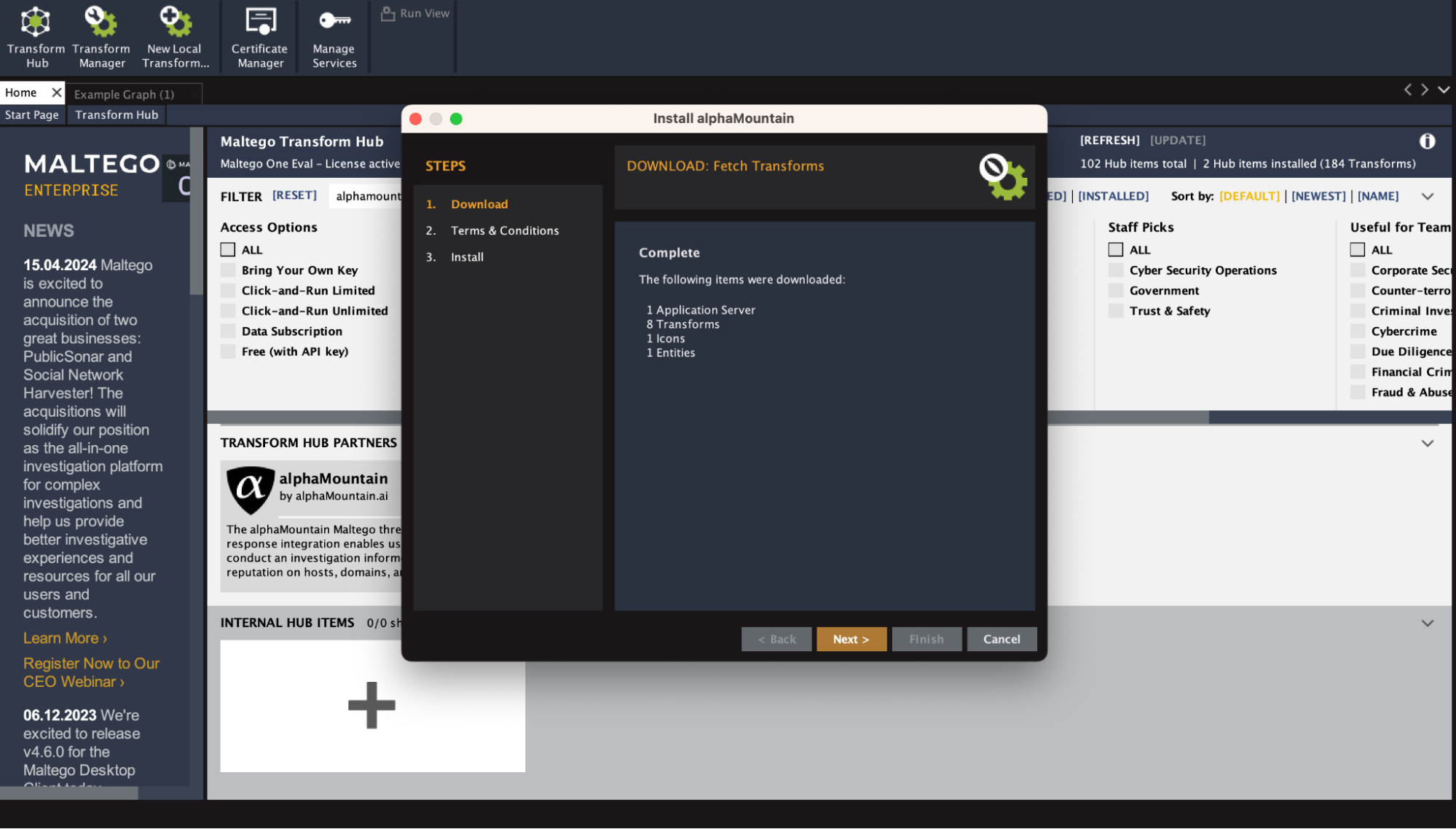Collapse Internal Hub Items section chevron
This screenshot has height=829, width=1456.
1427,624
